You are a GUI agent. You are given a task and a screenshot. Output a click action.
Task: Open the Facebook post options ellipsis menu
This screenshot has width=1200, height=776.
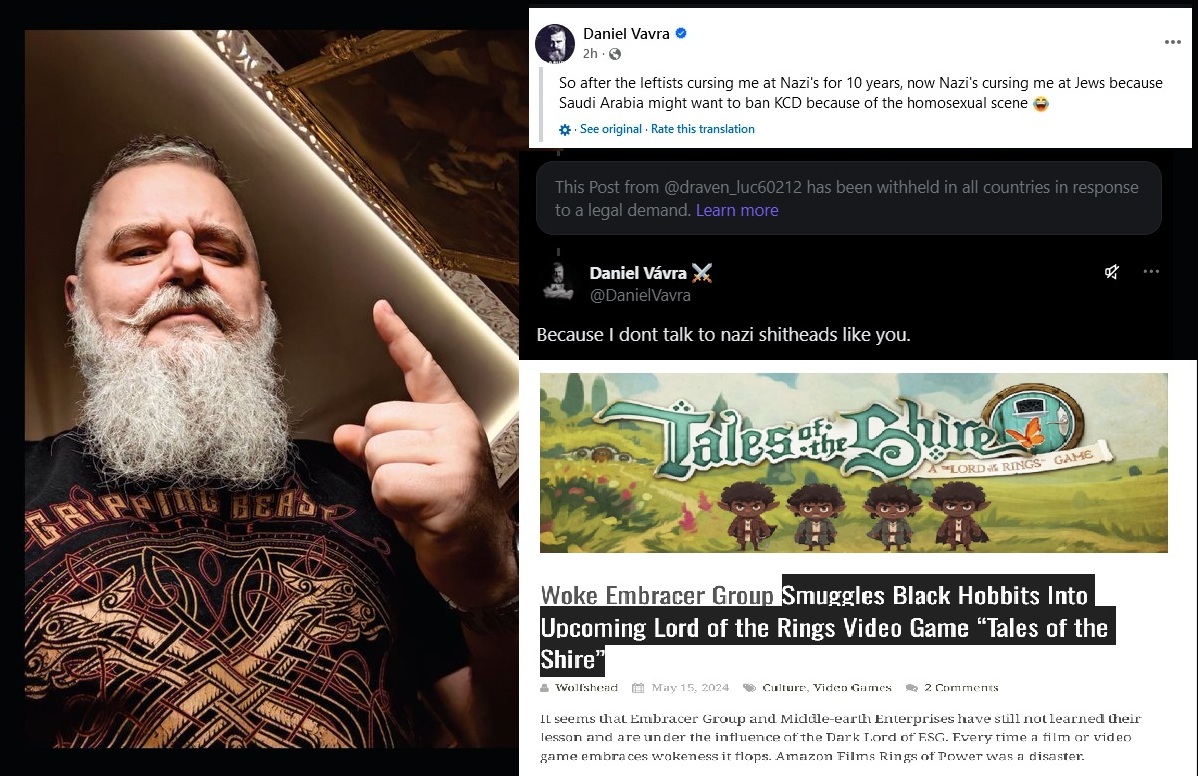(1173, 42)
